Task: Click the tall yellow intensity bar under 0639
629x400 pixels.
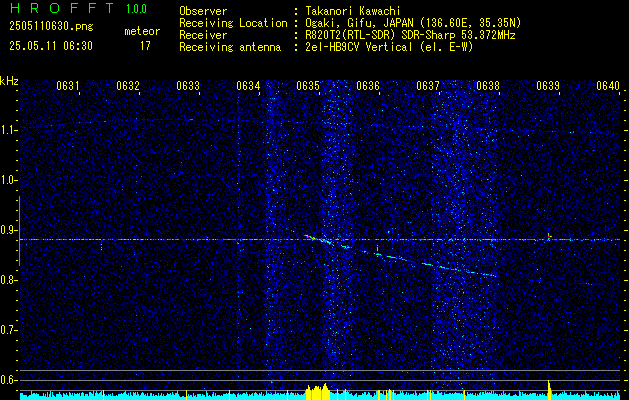Action: point(549,390)
